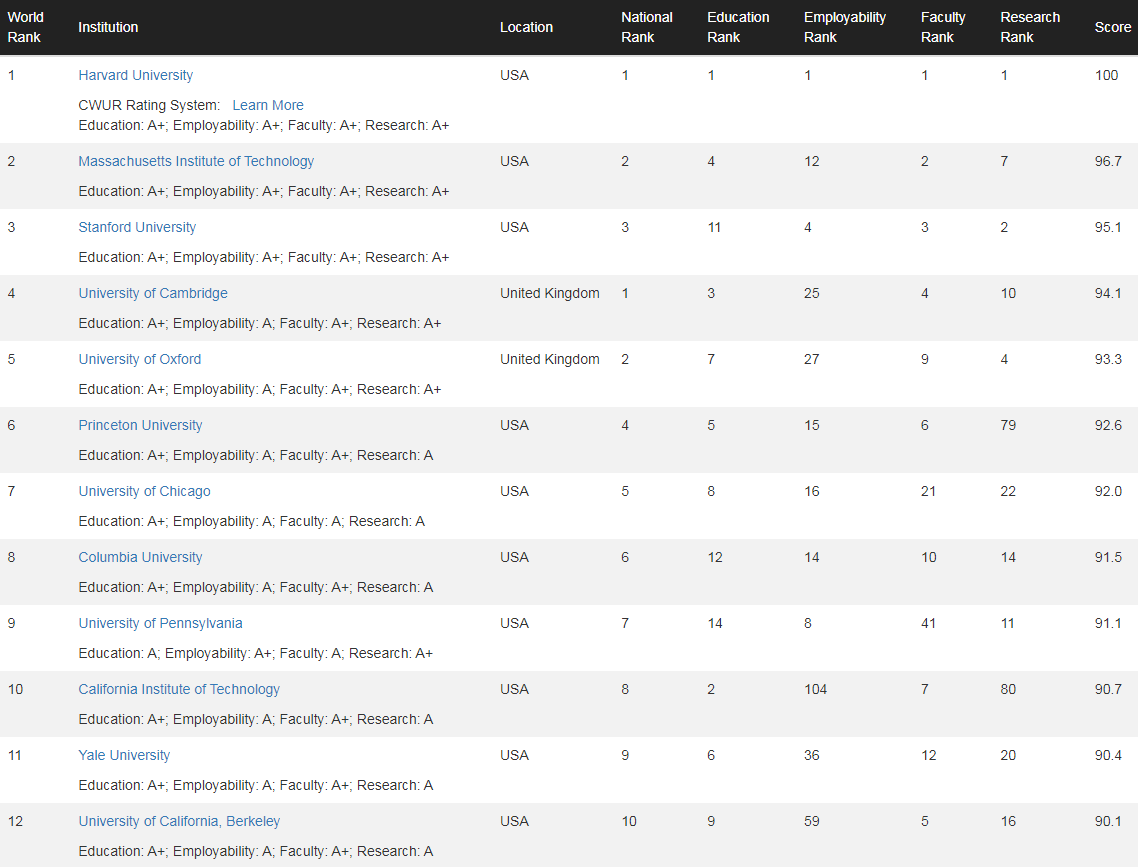Screen dimensions: 1138x867
Task: Go to the Princeton University page
Action: pos(140,425)
